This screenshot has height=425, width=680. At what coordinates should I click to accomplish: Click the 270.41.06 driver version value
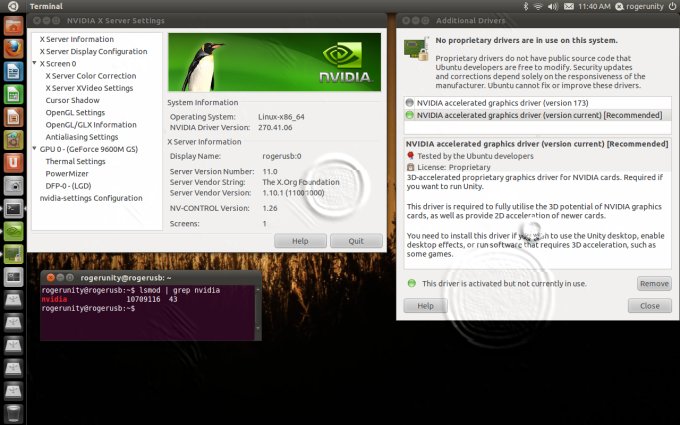[275, 128]
